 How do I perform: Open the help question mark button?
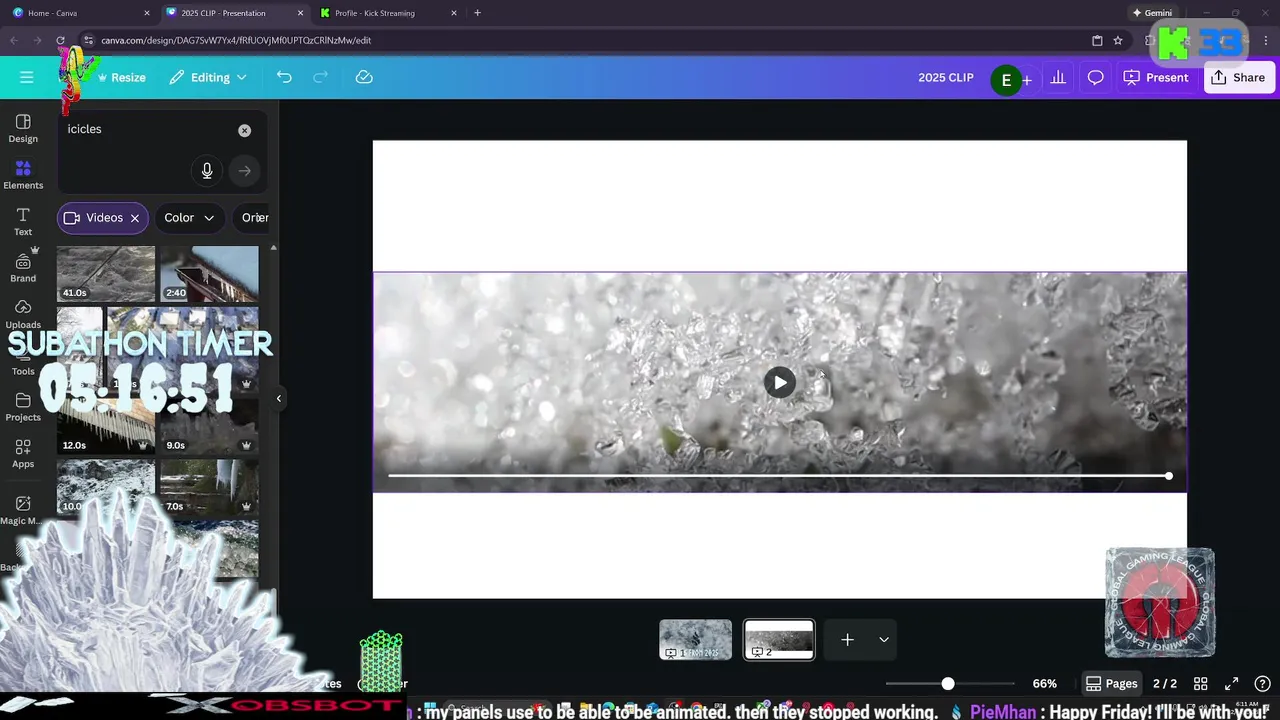(x=1265, y=684)
